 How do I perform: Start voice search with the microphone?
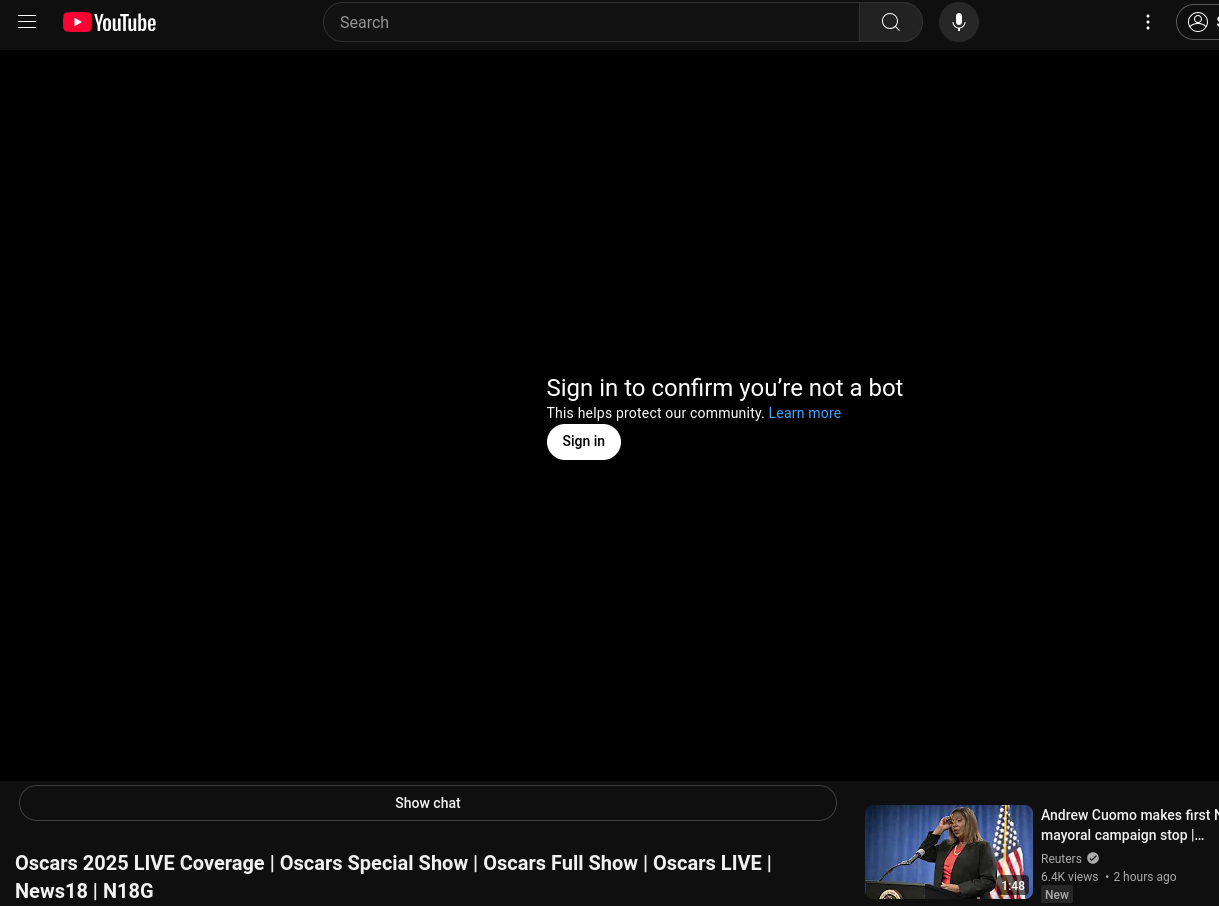coord(959,22)
